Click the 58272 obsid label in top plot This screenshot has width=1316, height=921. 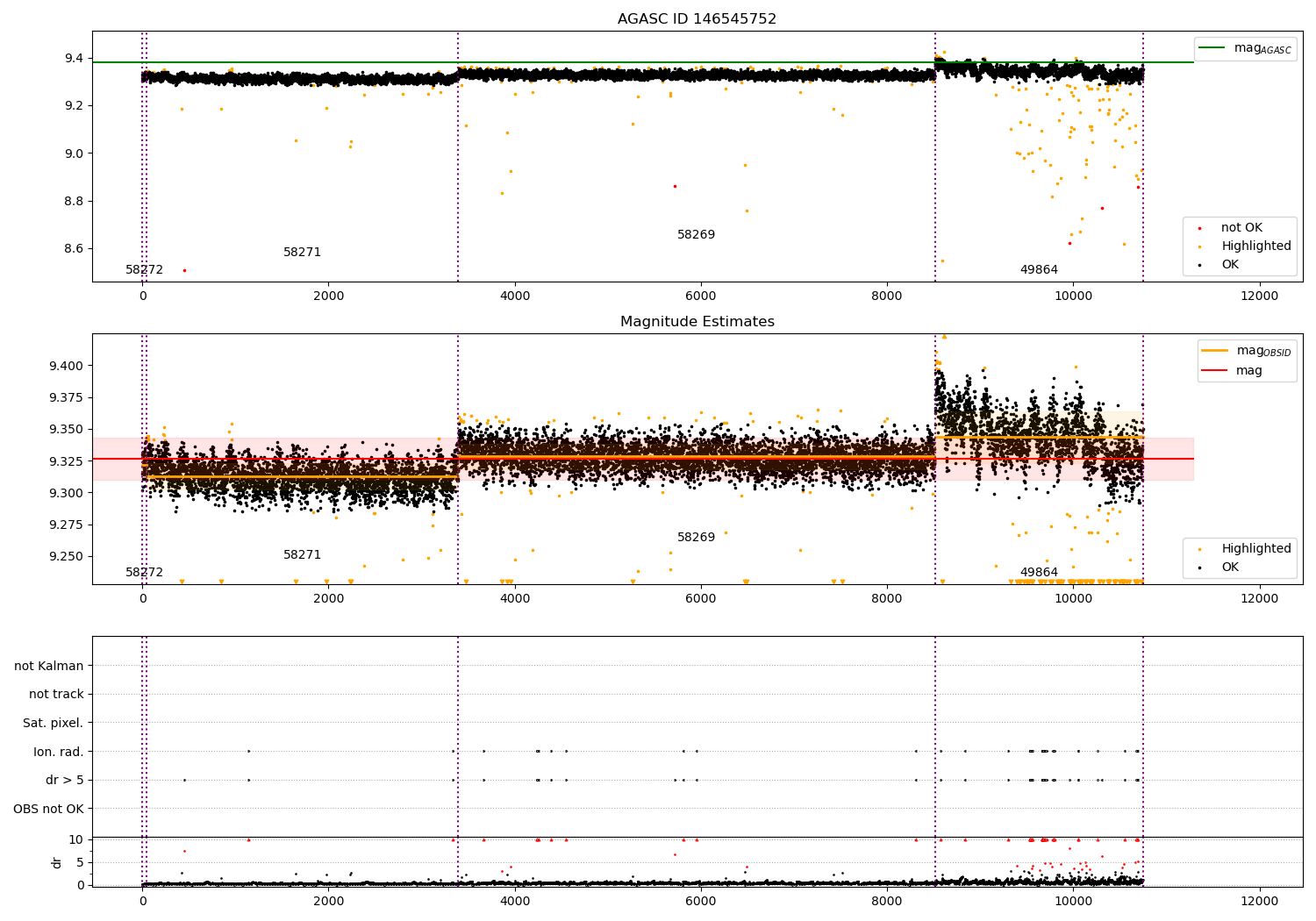(144, 270)
